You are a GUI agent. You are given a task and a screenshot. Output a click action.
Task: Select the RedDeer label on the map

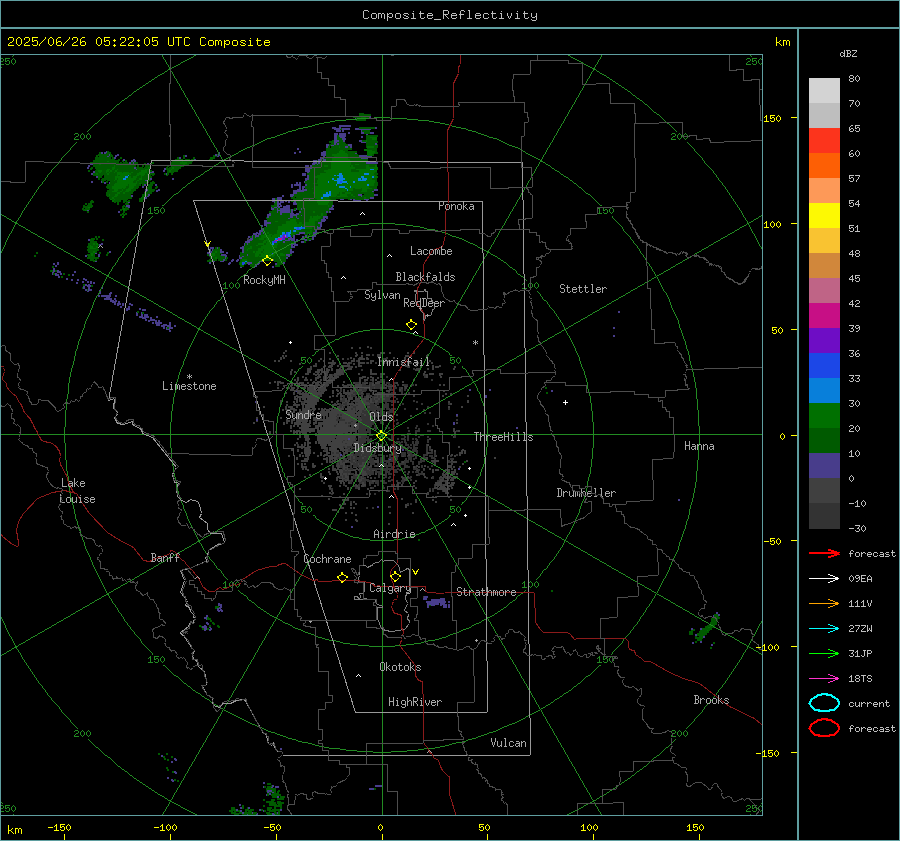point(424,303)
